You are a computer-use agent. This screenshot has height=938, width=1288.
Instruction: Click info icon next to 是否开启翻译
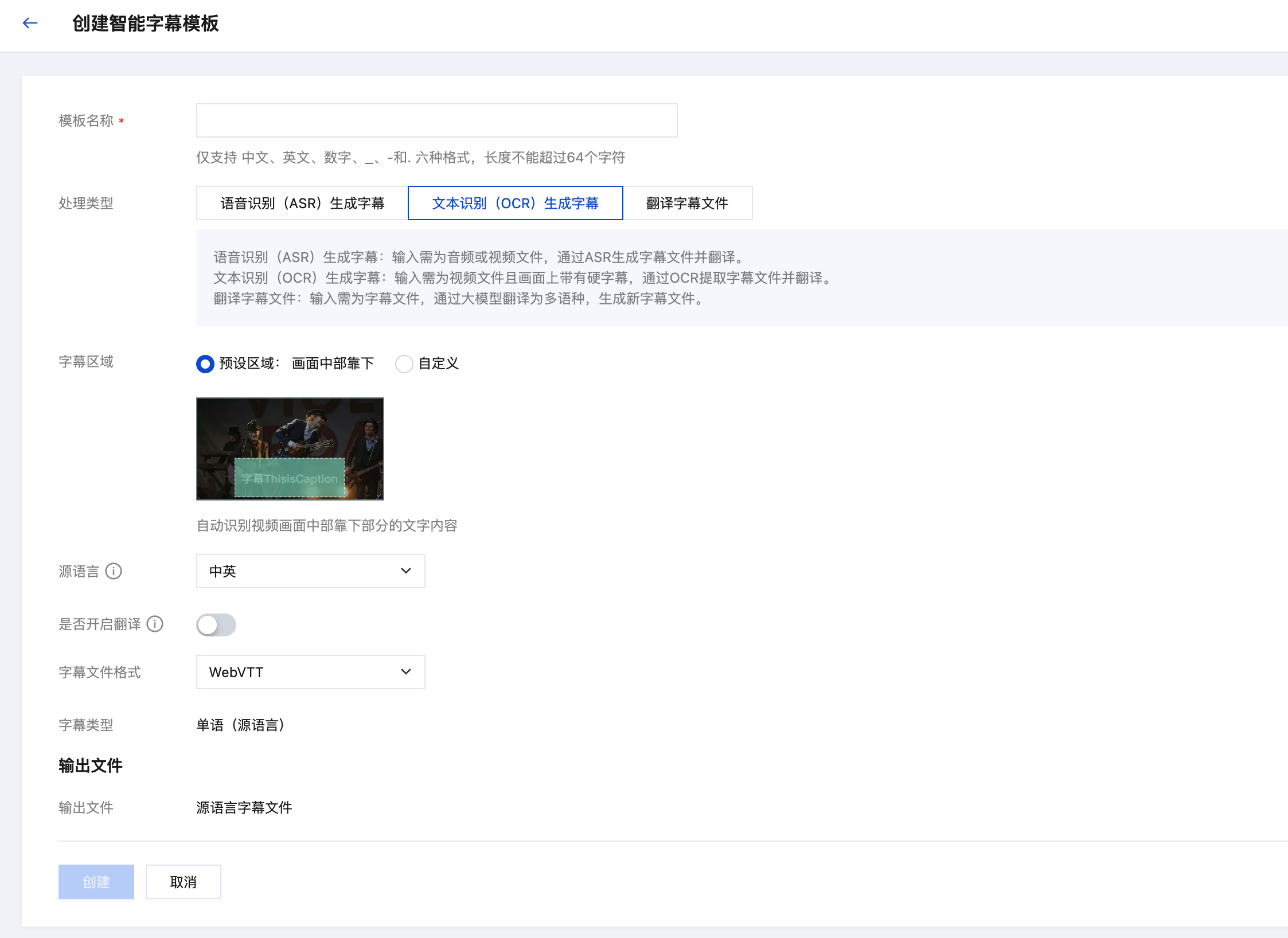(x=155, y=624)
